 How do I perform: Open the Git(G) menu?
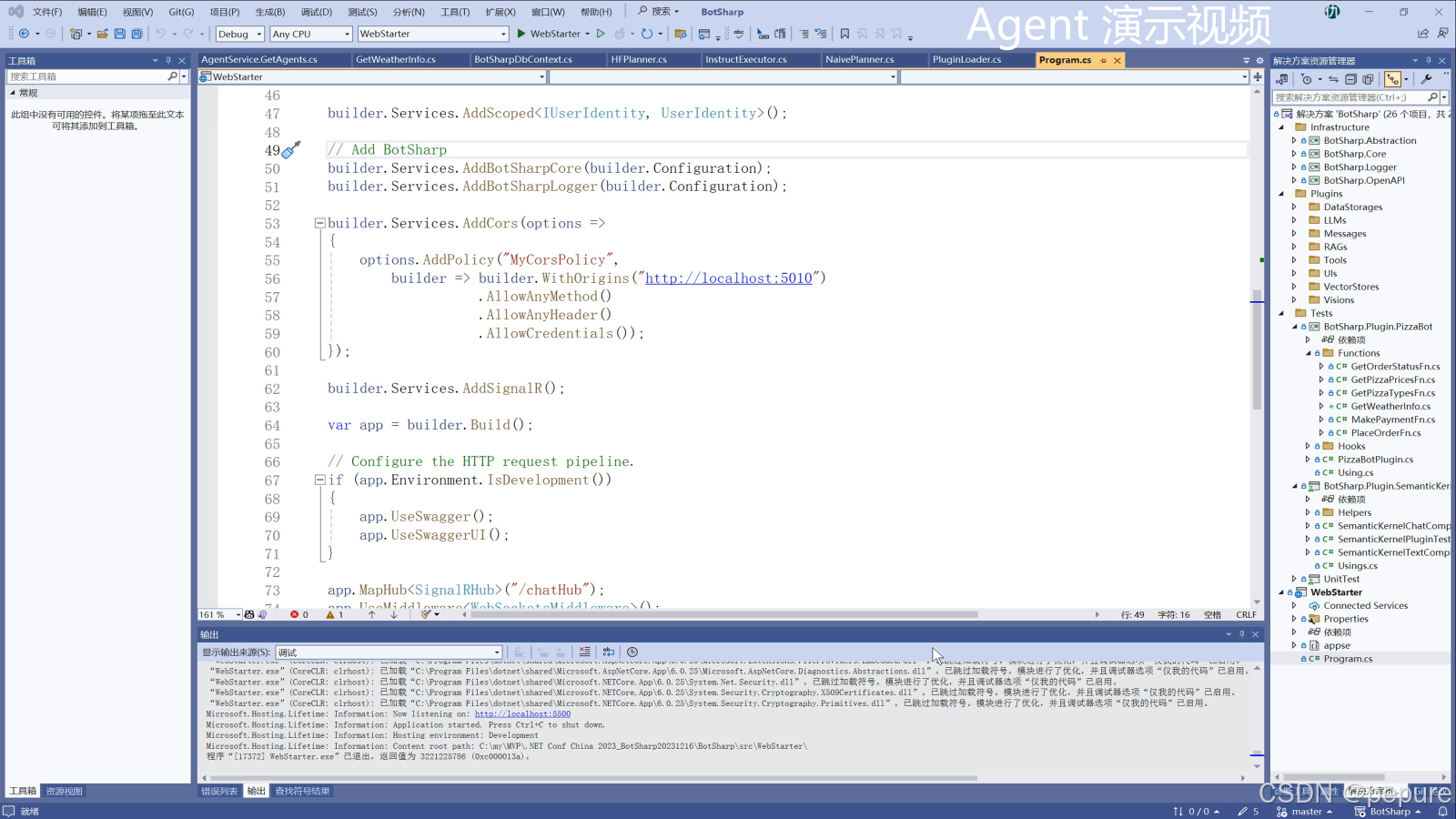click(x=180, y=12)
